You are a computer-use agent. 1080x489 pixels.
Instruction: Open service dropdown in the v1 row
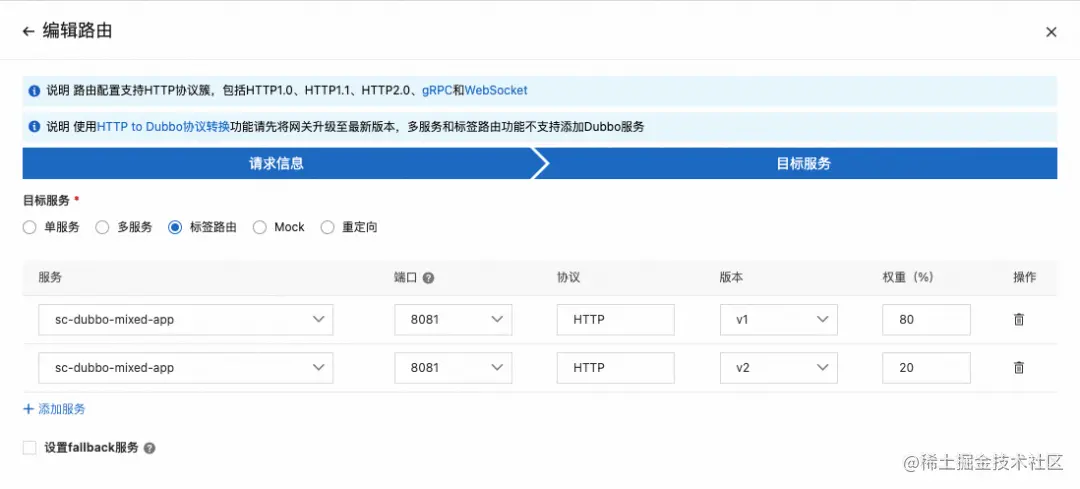coord(186,320)
